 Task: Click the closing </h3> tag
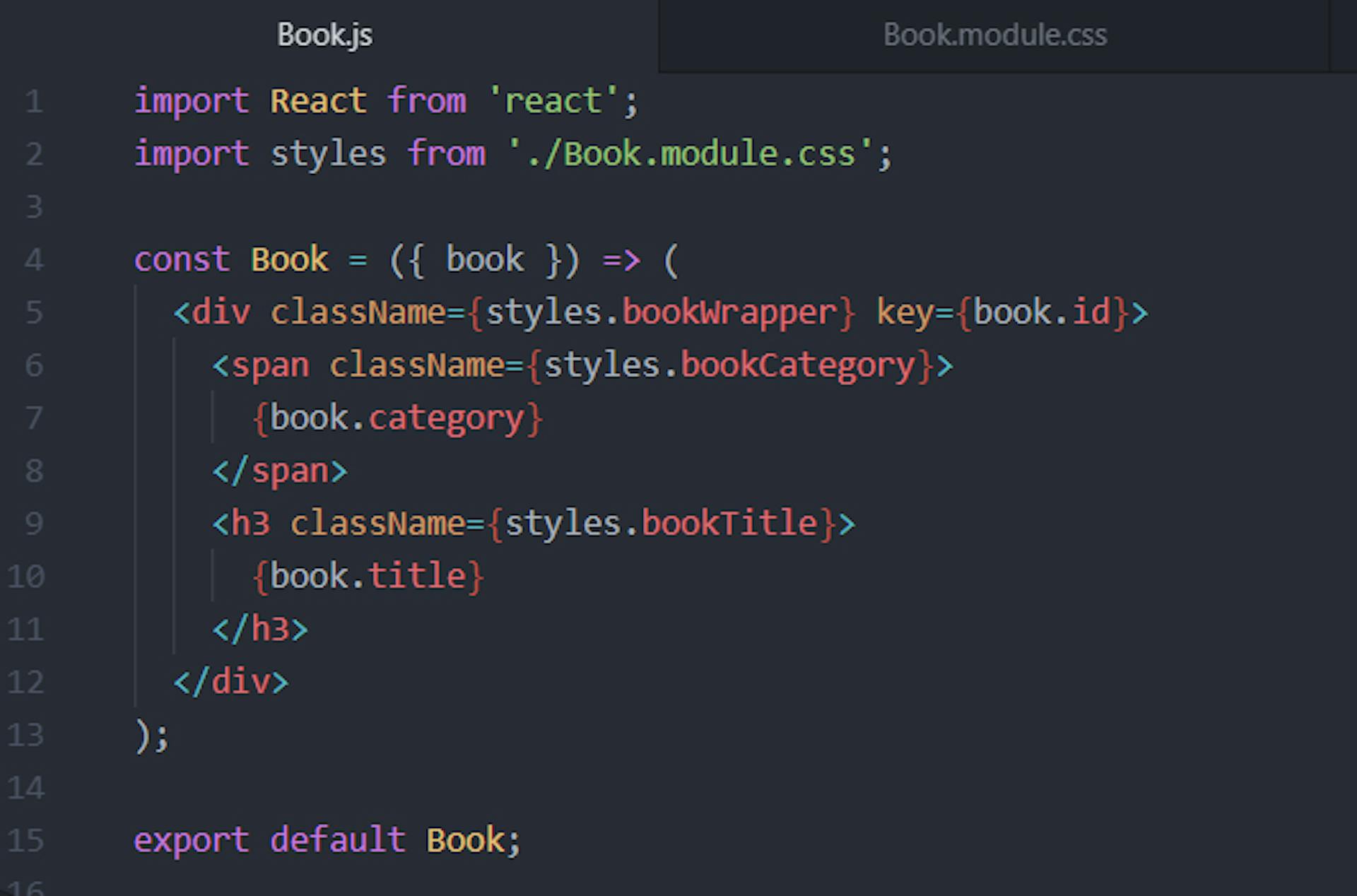pos(260,629)
